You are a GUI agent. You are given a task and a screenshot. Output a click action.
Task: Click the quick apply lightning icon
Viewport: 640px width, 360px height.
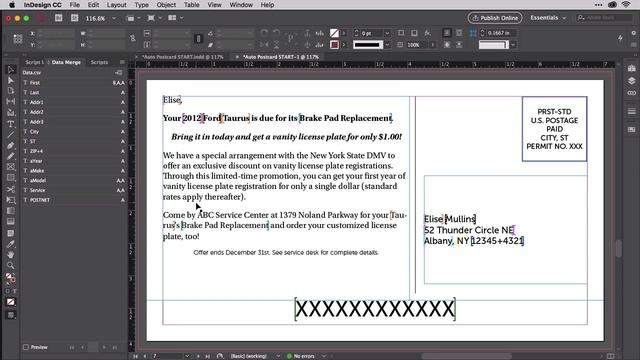(620, 38)
